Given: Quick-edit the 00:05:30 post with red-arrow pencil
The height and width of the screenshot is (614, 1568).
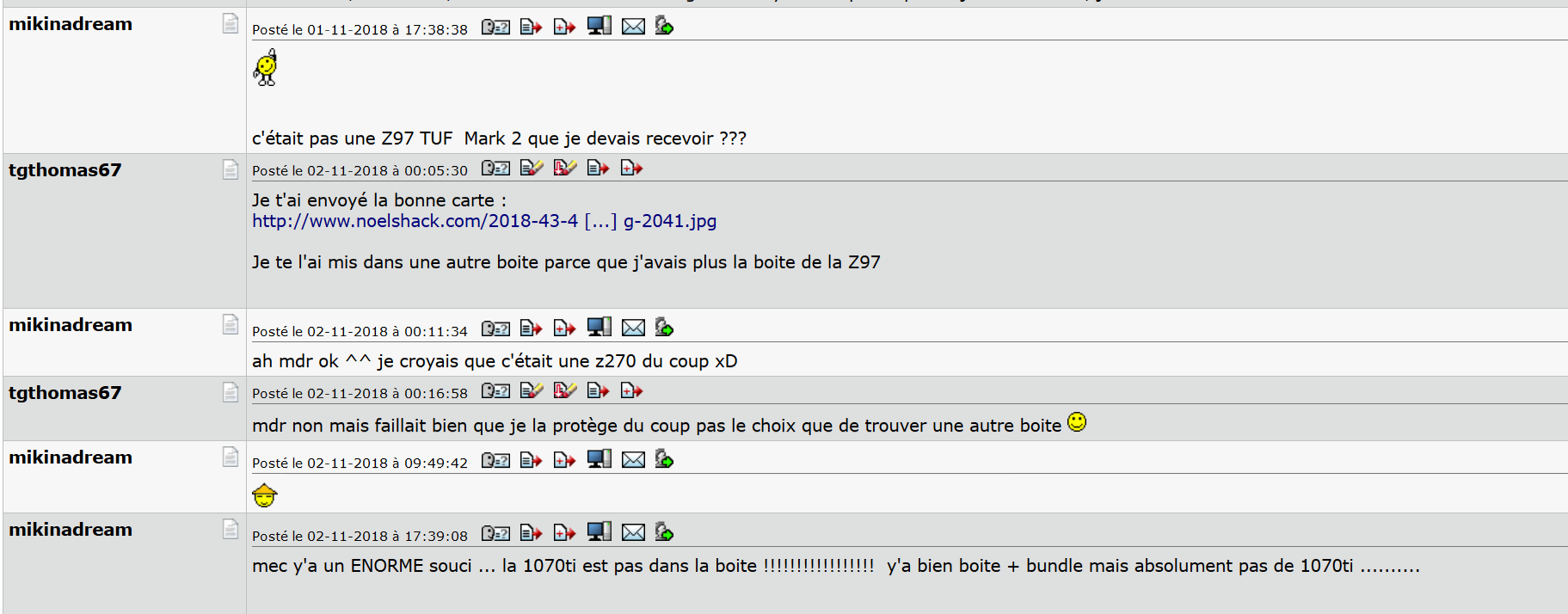Looking at the screenshot, I should point(564,168).
